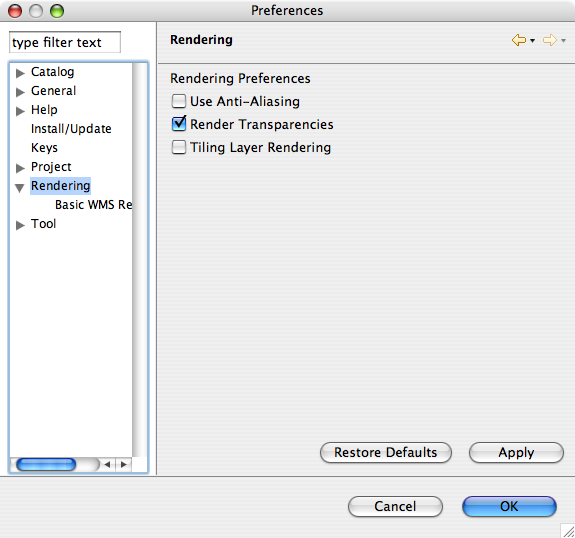Viewport: 575px width, 538px height.
Task: Open the back history dropdown arrow
Action: click(532, 40)
